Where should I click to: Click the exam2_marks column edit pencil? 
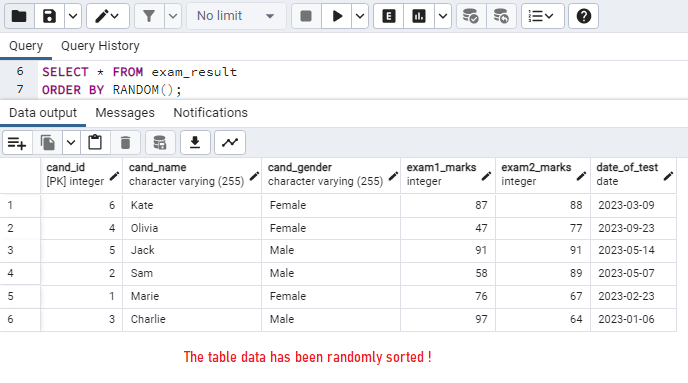[x=581, y=176]
